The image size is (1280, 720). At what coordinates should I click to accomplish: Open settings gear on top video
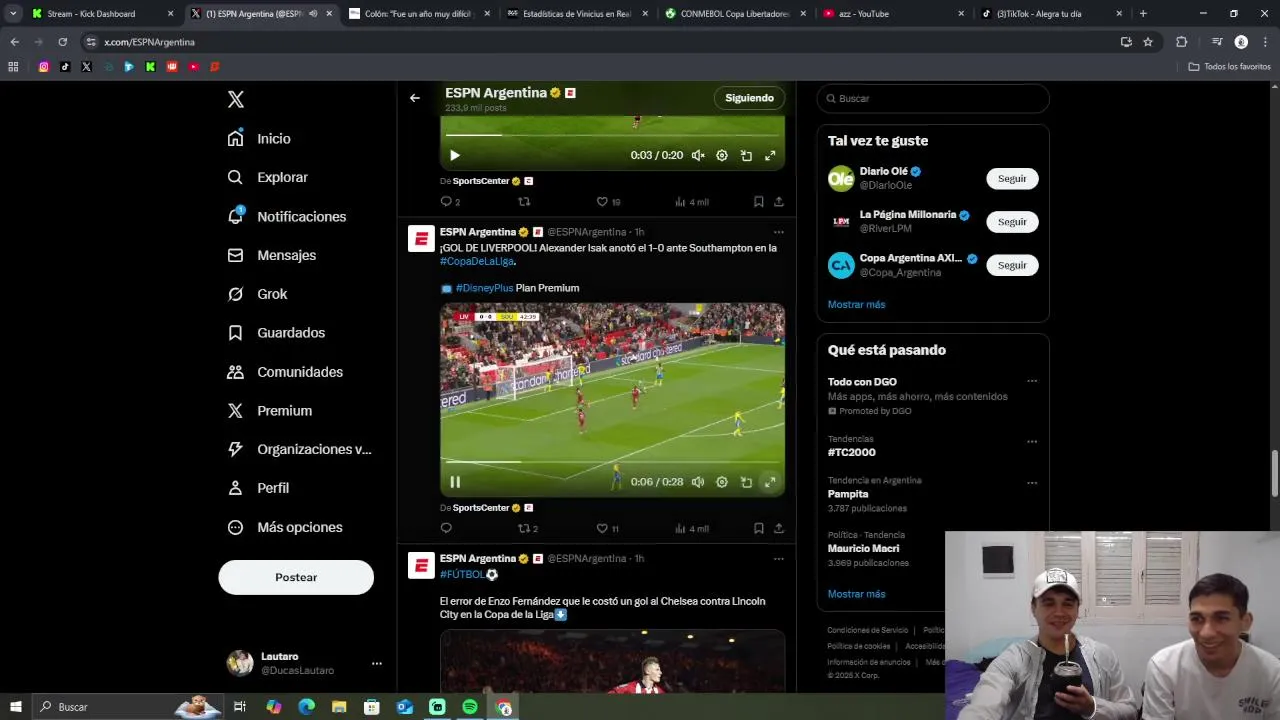[x=722, y=155]
